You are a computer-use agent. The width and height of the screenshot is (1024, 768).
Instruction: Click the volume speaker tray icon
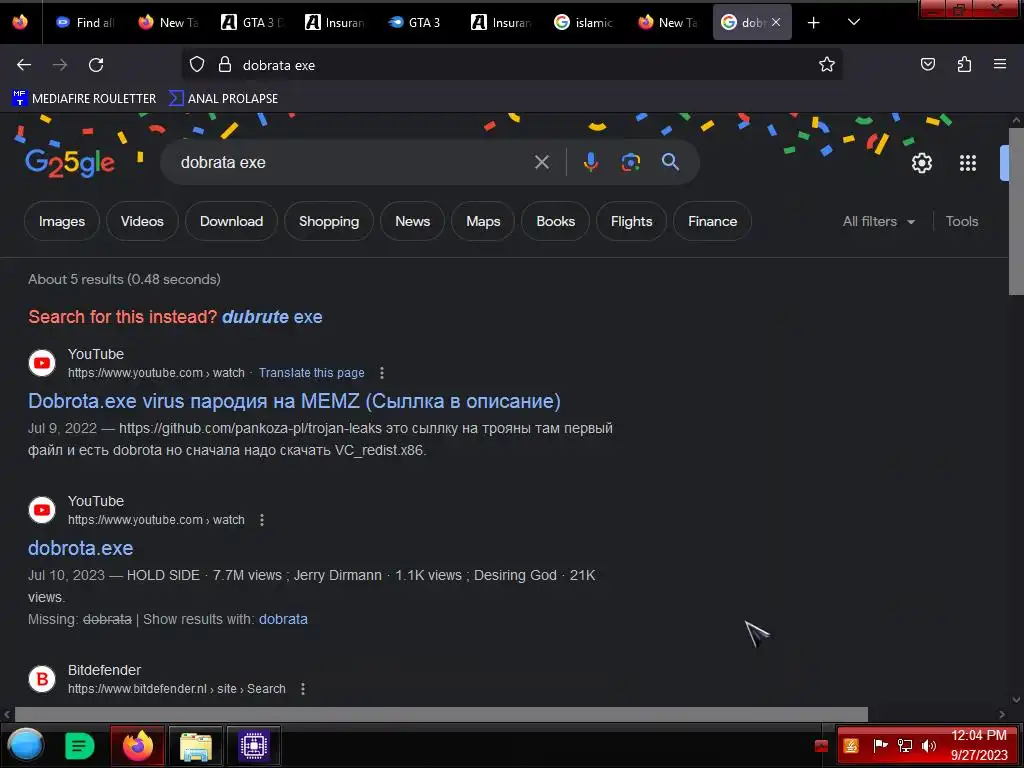[x=929, y=746]
